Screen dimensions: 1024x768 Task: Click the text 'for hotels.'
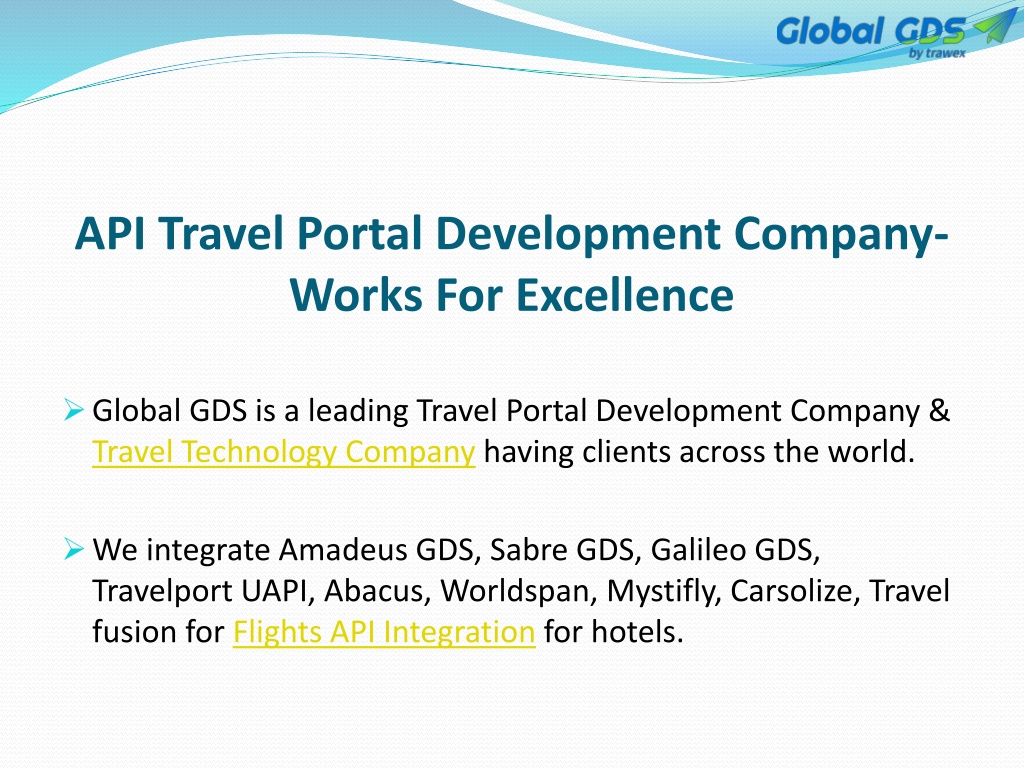pyautogui.click(x=613, y=632)
